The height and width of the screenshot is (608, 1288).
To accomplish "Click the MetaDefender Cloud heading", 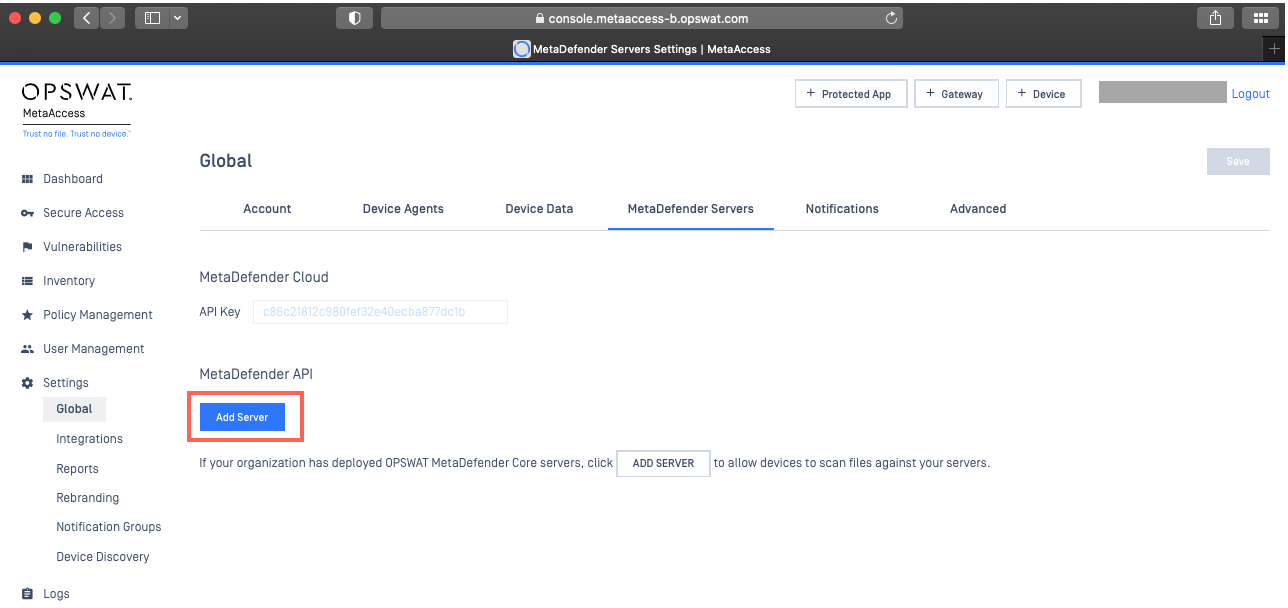I will (x=264, y=277).
